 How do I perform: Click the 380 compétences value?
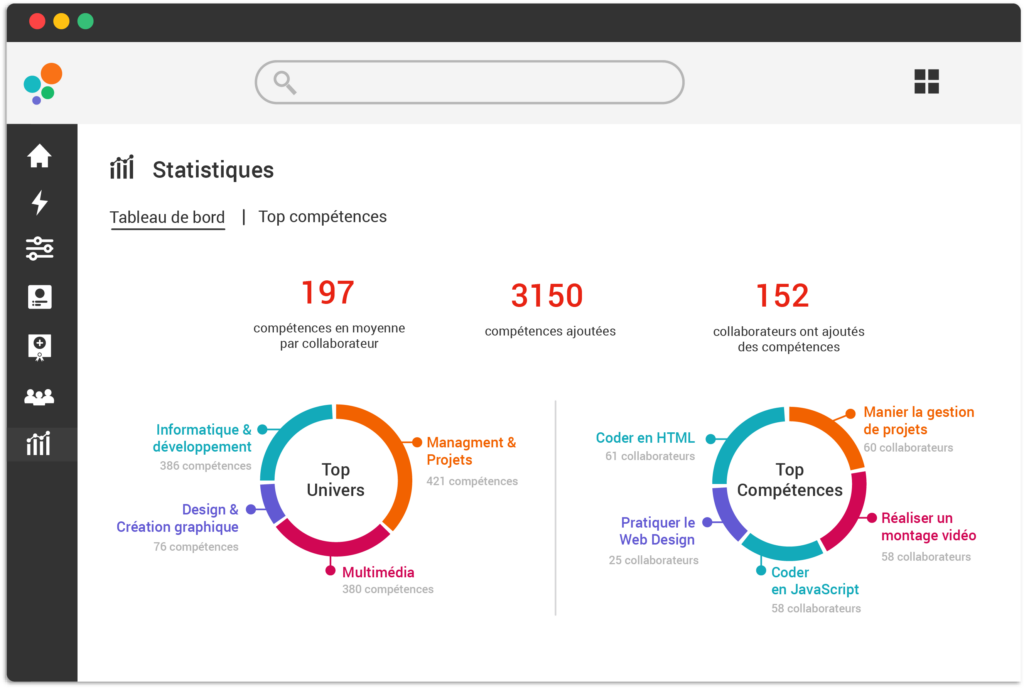click(388, 589)
